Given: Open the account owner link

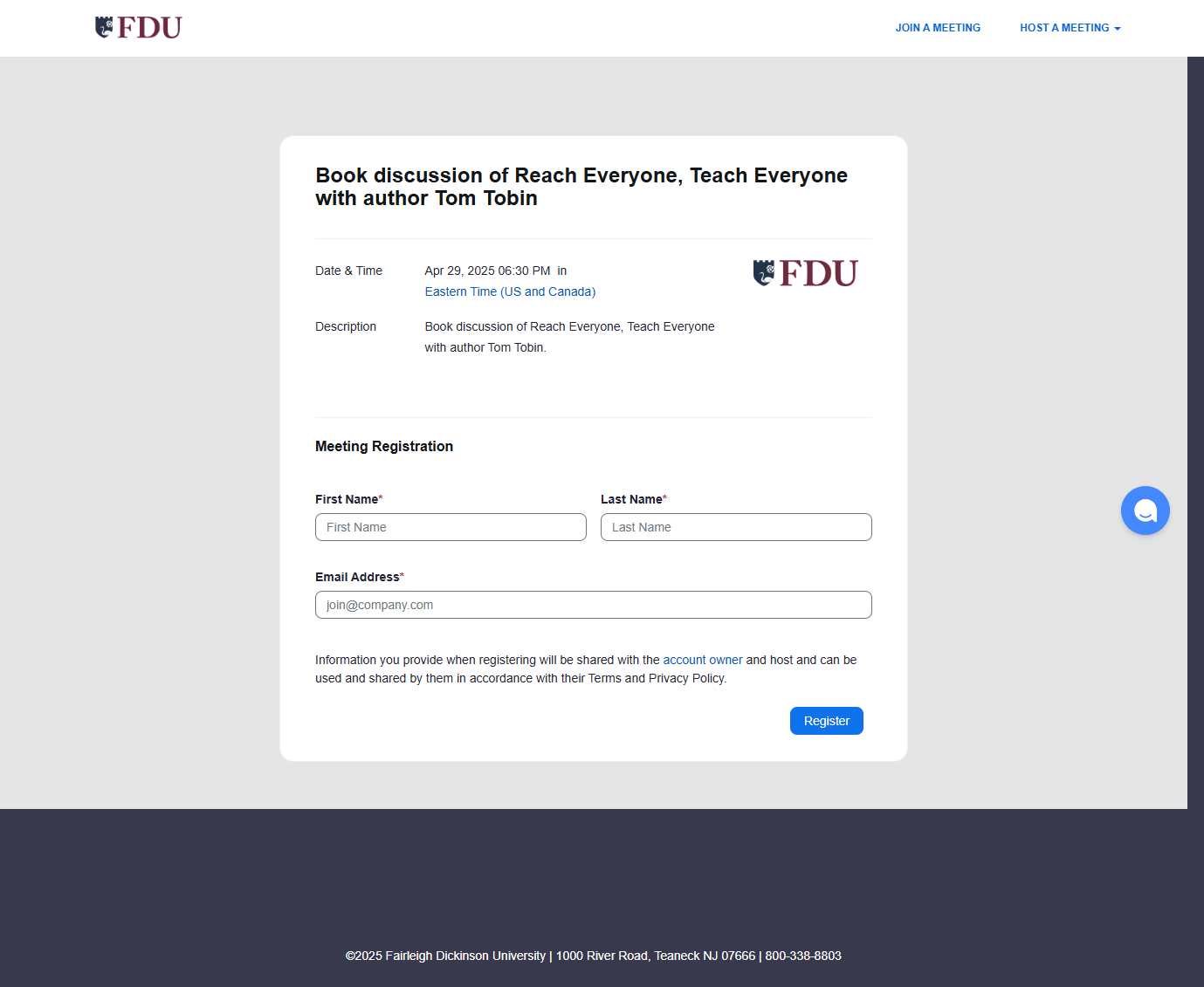Looking at the screenshot, I should pyautogui.click(x=703, y=660).
